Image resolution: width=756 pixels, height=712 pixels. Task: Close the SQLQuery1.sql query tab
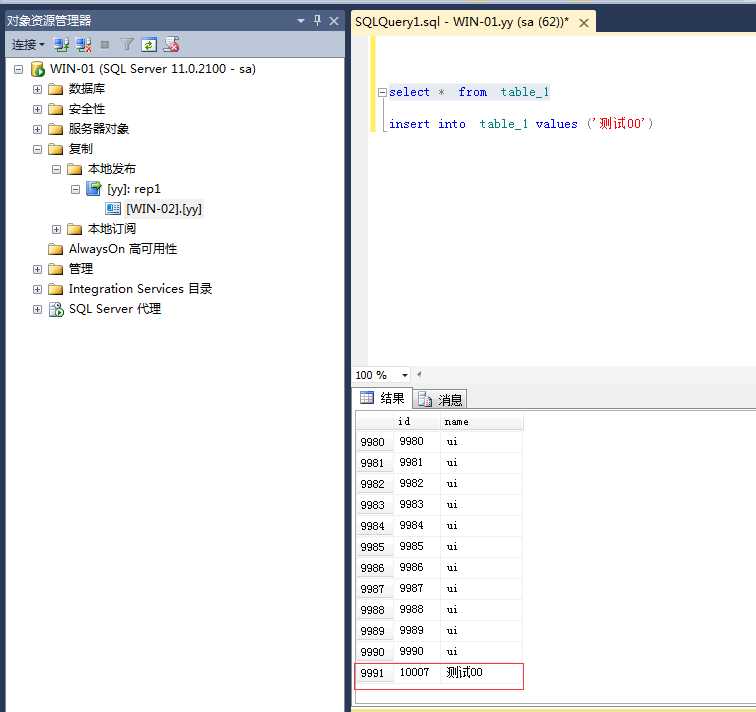click(x=583, y=23)
